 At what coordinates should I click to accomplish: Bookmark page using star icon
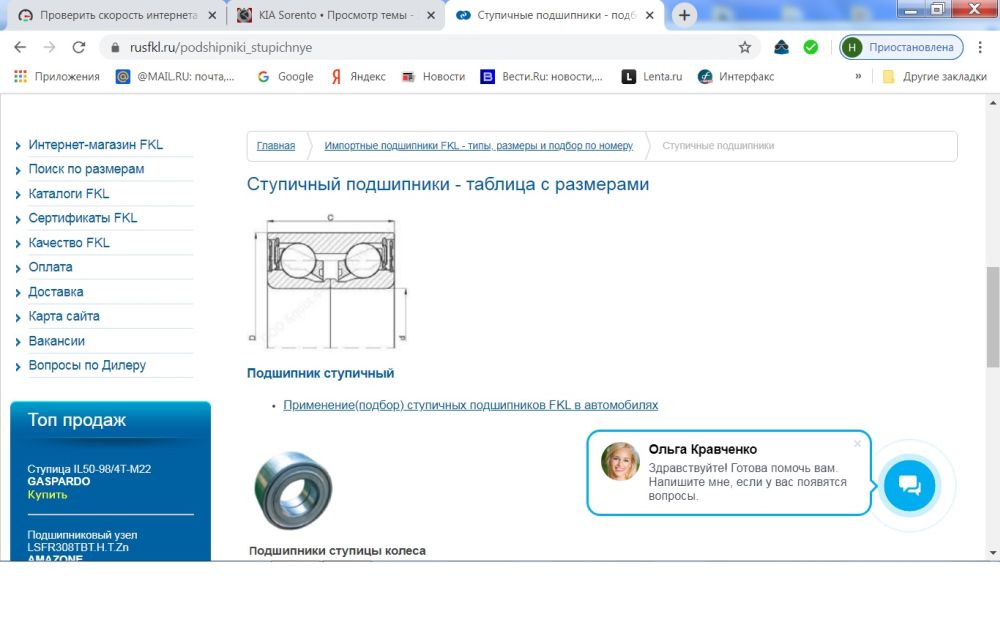pos(744,47)
